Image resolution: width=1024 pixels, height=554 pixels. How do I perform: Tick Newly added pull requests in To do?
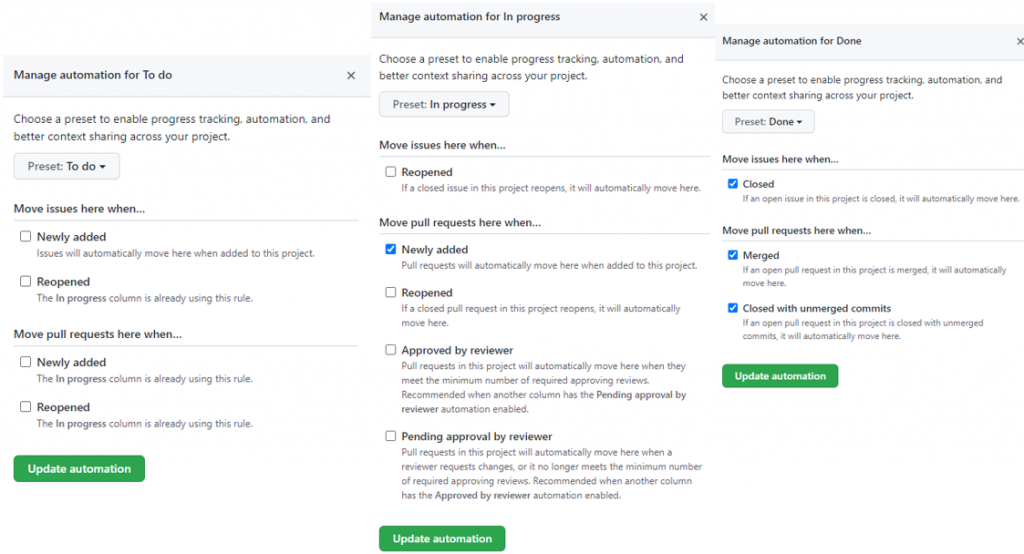pos(25,362)
